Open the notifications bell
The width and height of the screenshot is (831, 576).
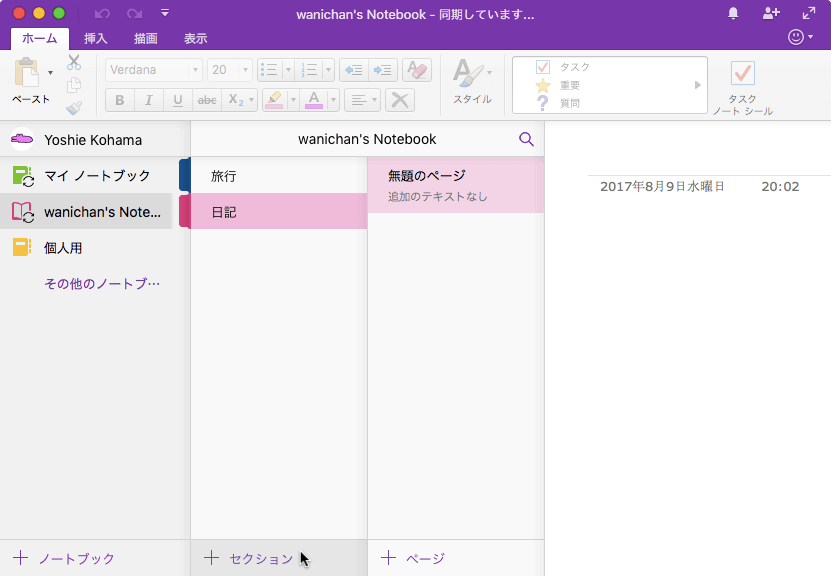pyautogui.click(x=733, y=13)
